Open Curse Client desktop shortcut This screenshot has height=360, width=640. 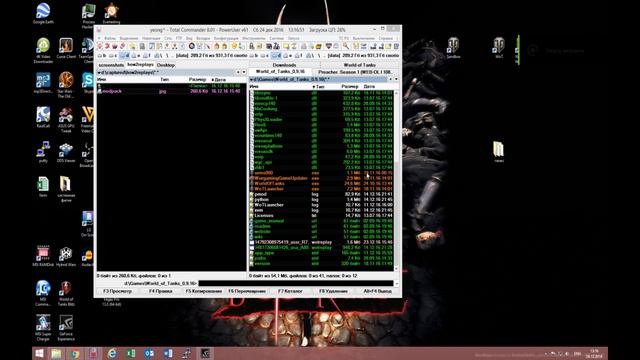coord(66,48)
